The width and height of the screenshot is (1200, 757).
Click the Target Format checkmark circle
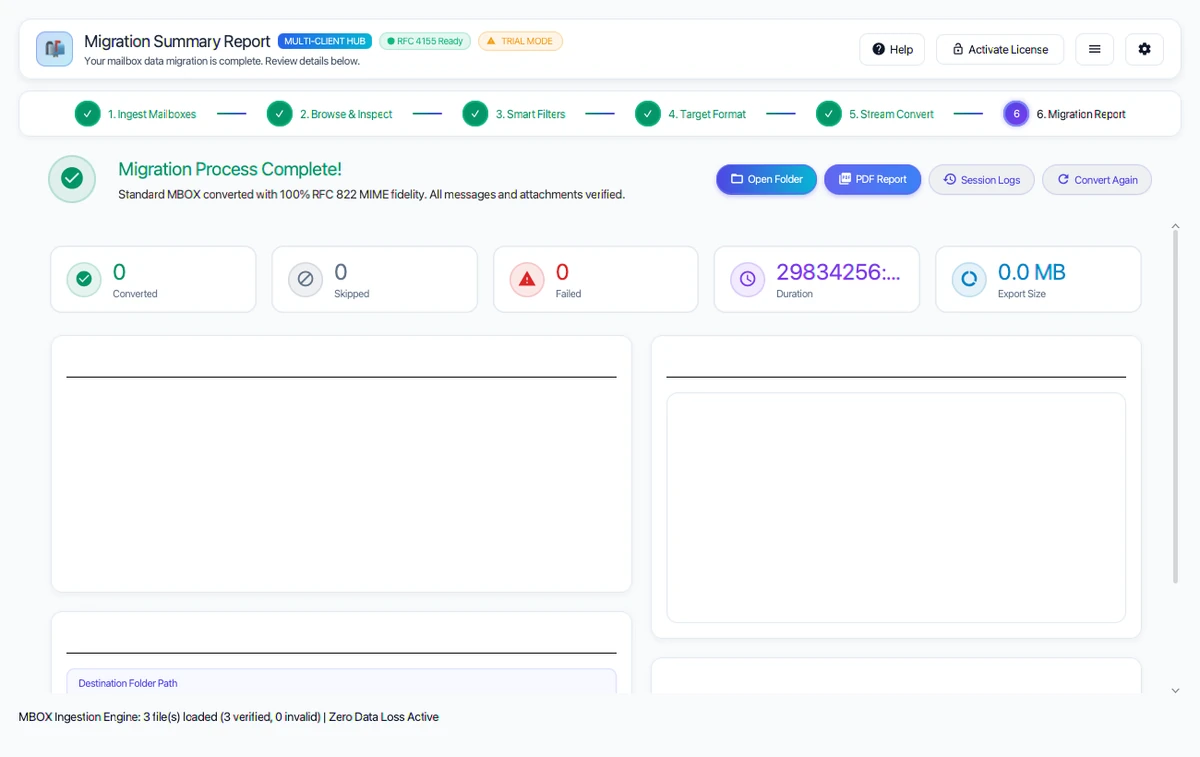click(648, 114)
